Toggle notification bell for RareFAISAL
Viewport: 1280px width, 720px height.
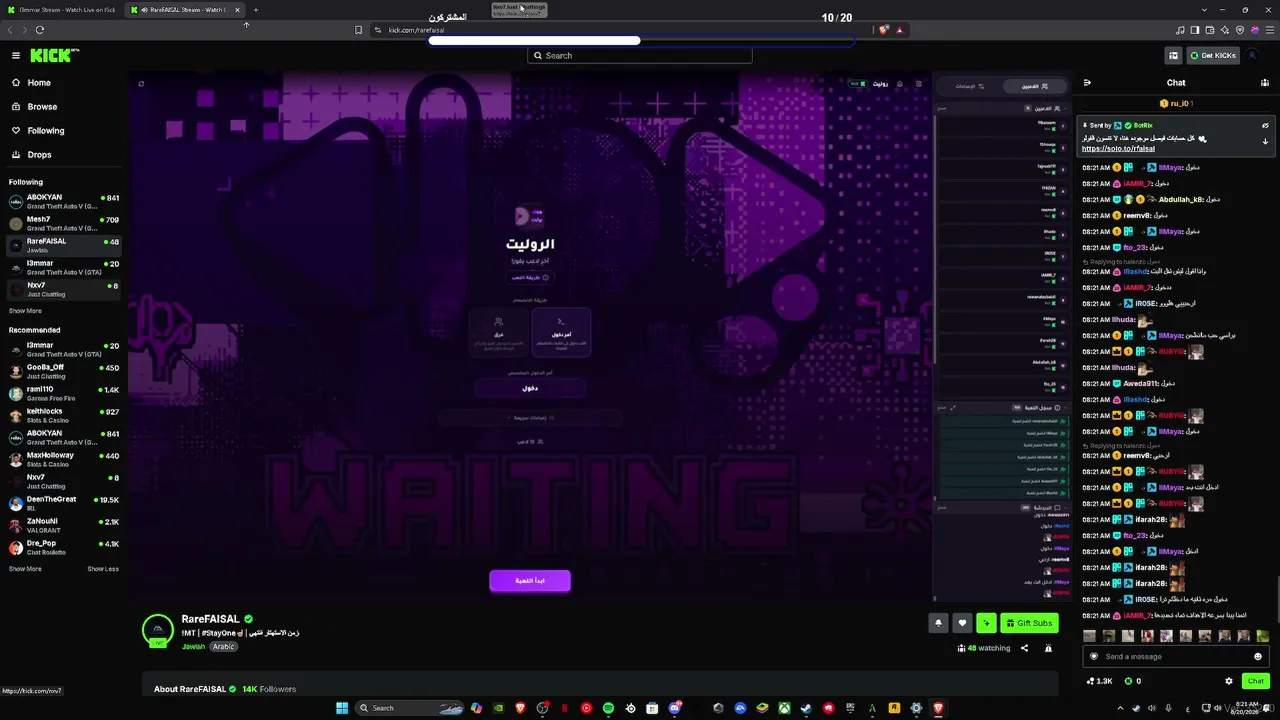point(938,623)
